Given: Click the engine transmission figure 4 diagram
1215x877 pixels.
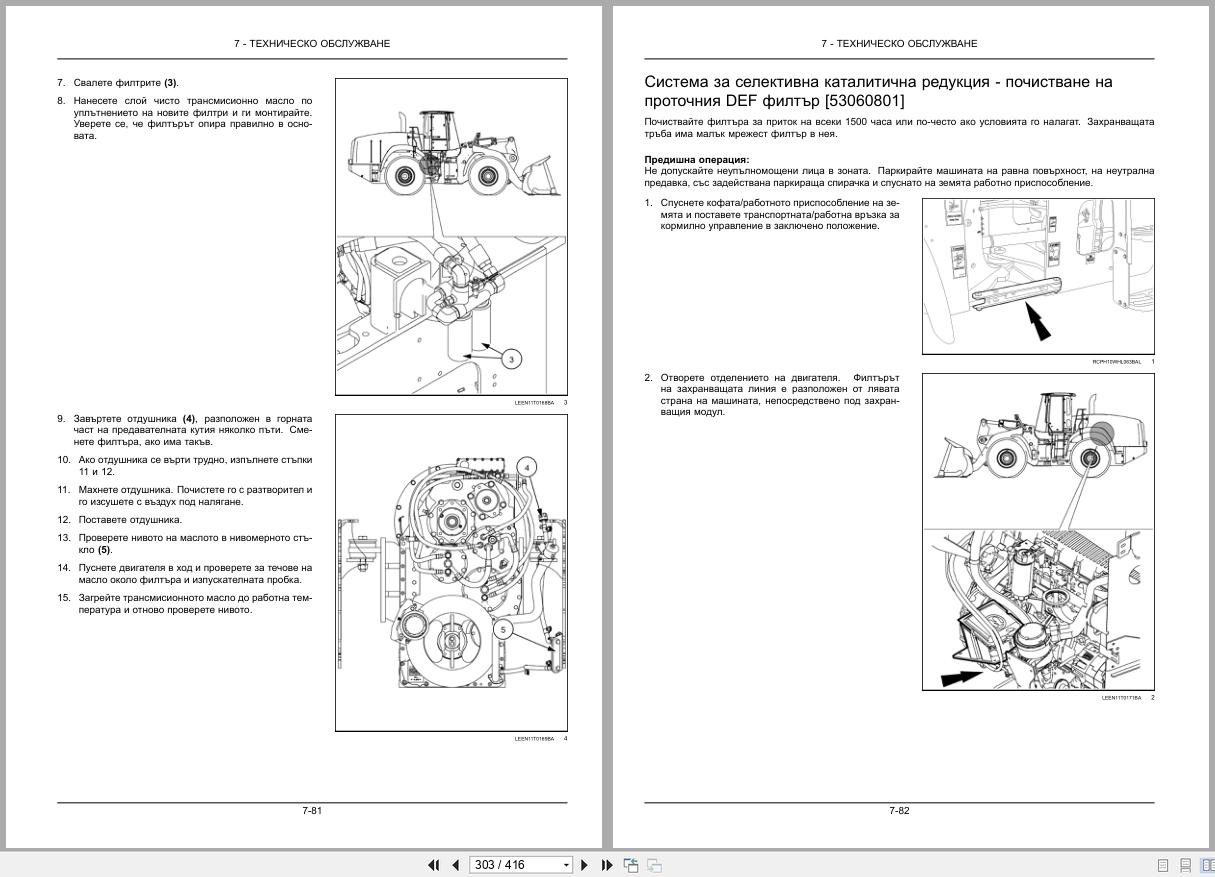Looking at the screenshot, I should coord(451,573).
